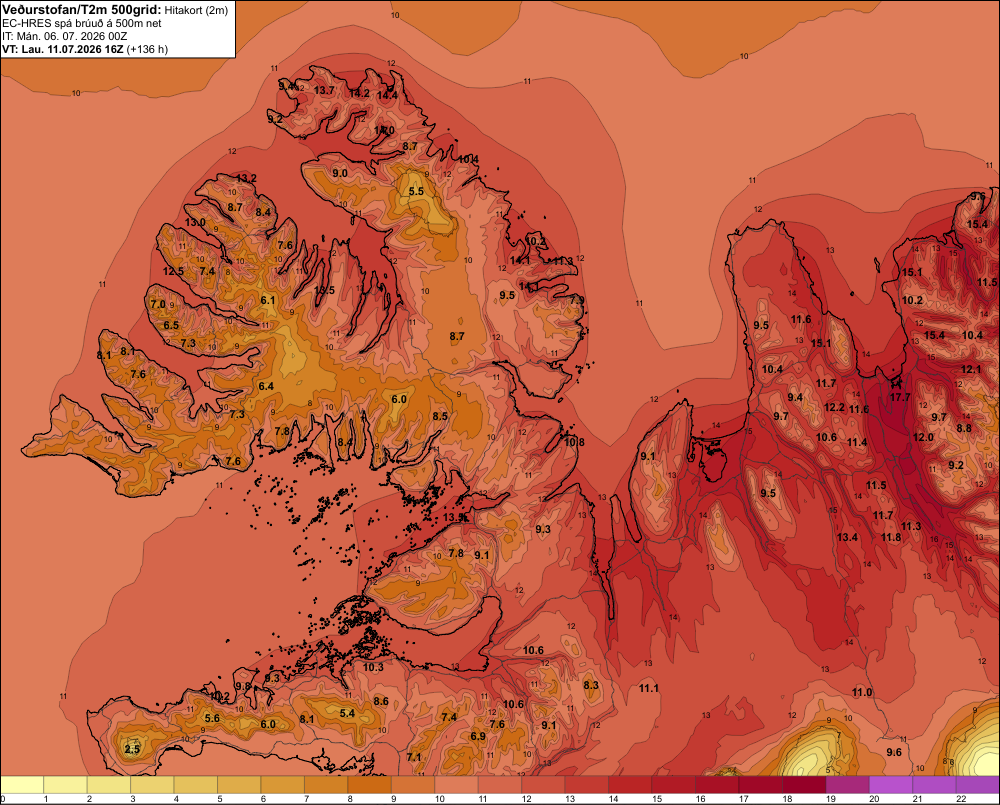Viewport: 1000px width, 805px height.
Task: Click the 14.4 temperature value
Action: pos(387,96)
